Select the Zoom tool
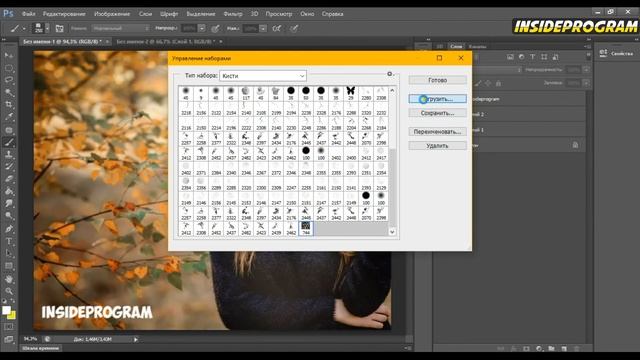 pyautogui.click(x=9, y=291)
